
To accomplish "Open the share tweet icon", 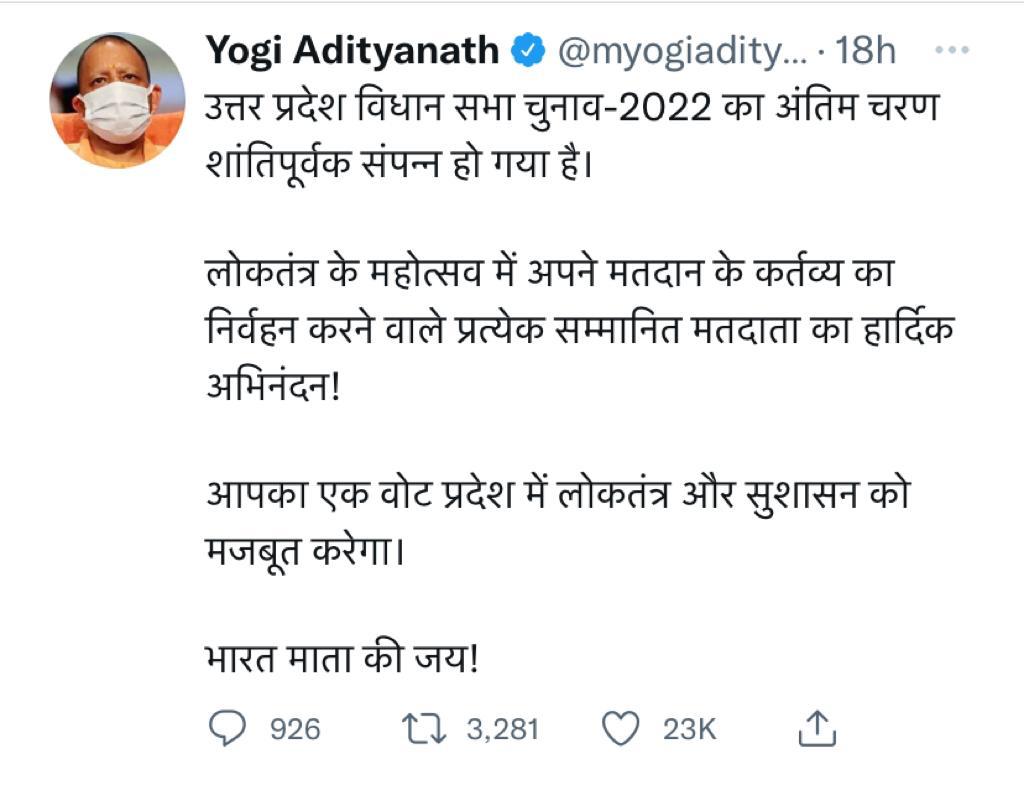I will pos(816,729).
